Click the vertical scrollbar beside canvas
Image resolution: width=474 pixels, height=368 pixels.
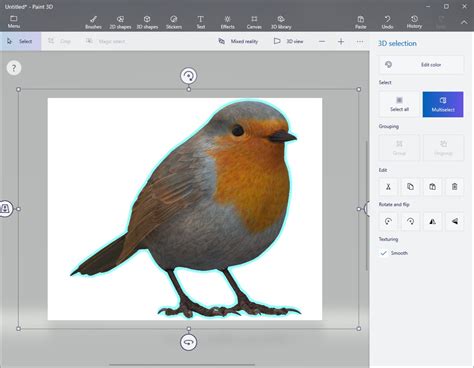tap(367, 205)
